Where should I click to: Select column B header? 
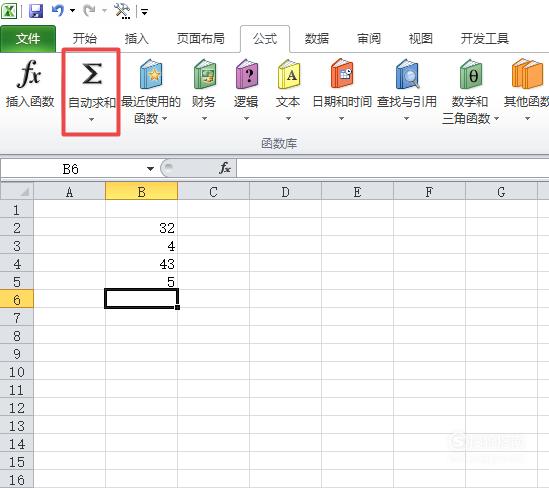pyautogui.click(x=141, y=191)
